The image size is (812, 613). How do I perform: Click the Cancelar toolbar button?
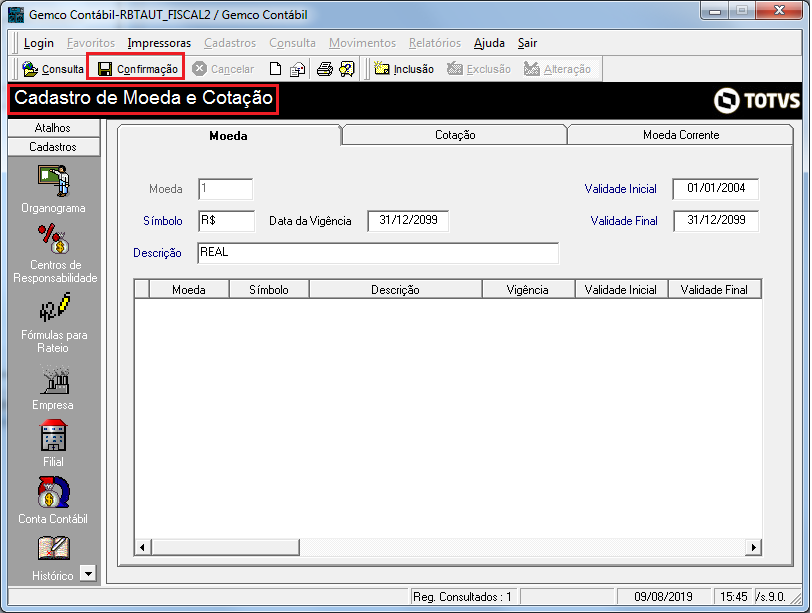pos(223,69)
